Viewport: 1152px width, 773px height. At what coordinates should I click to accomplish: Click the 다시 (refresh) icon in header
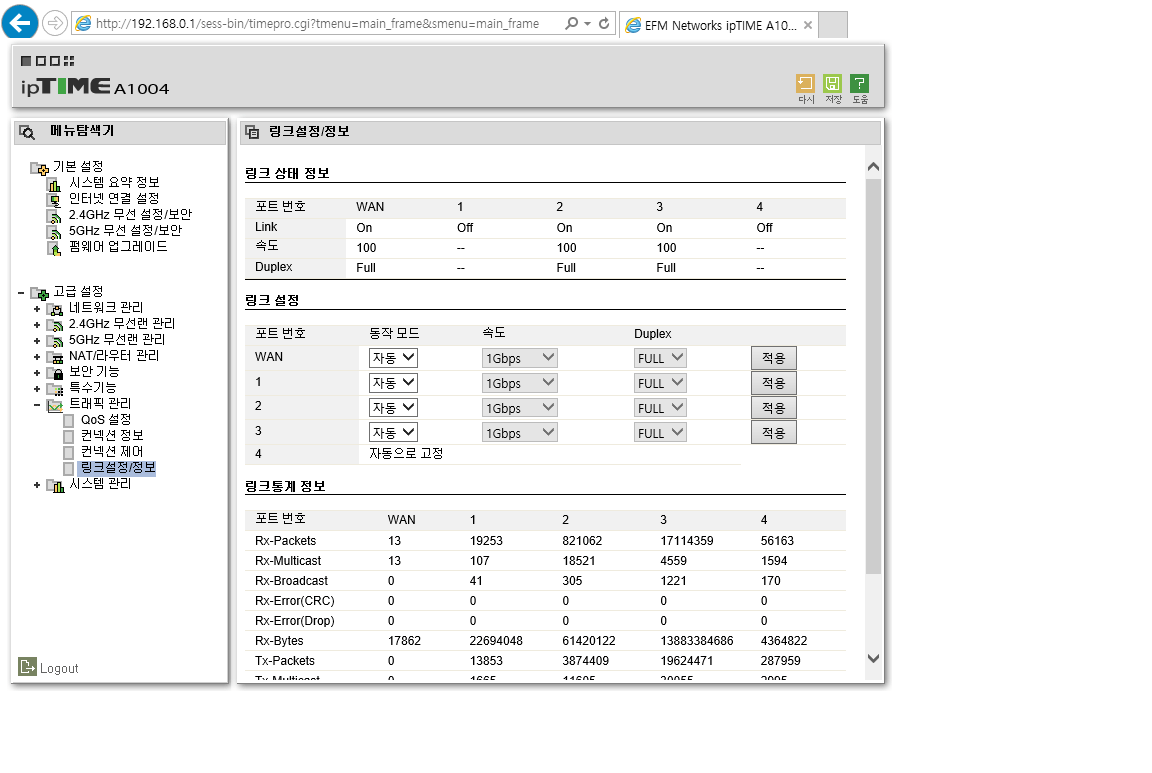(x=805, y=83)
